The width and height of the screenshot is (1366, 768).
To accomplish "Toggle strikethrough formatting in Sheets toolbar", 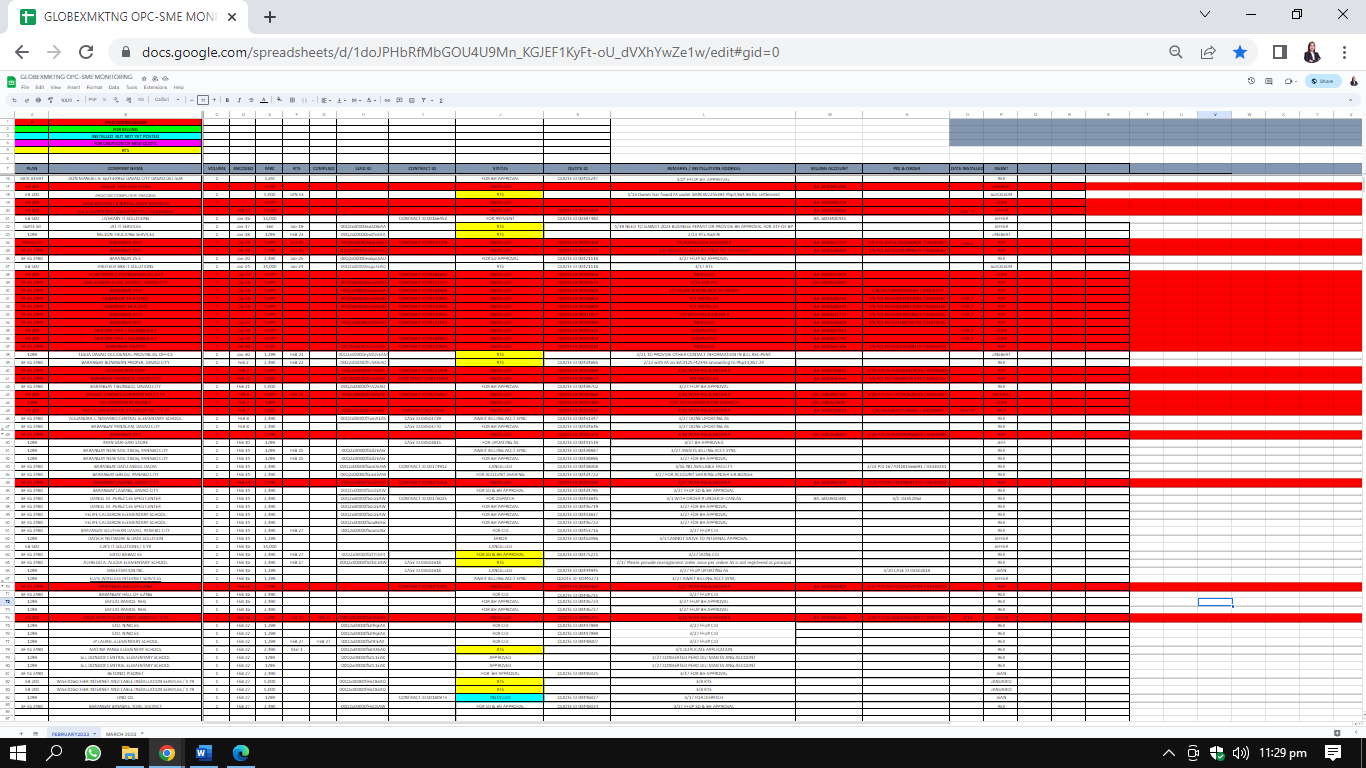I will pyautogui.click(x=251, y=100).
